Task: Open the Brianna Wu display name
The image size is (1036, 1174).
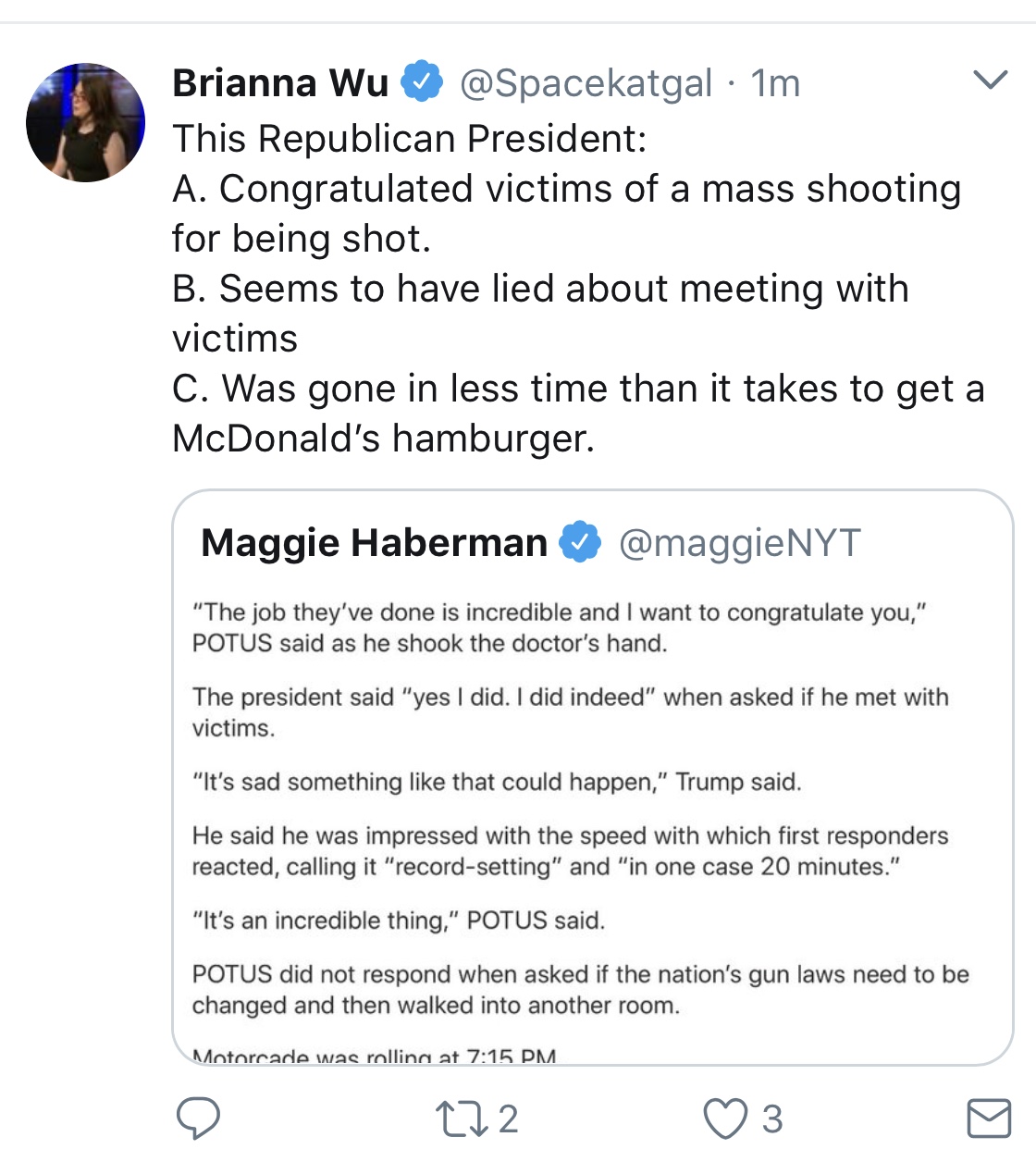Action: (x=280, y=82)
